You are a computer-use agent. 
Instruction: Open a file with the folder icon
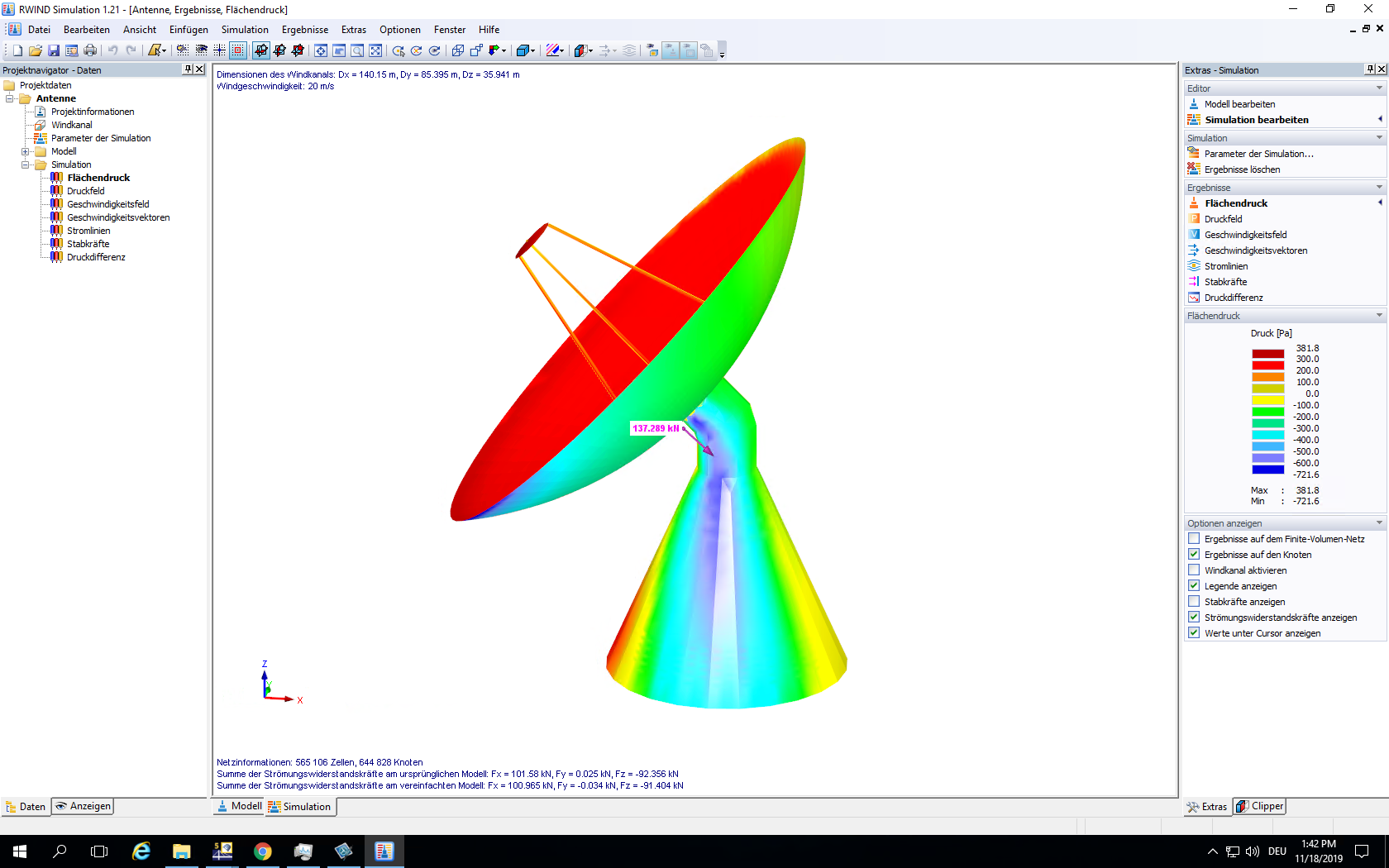coord(36,50)
